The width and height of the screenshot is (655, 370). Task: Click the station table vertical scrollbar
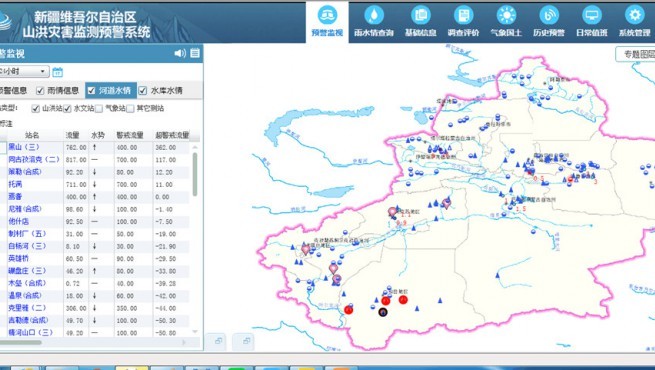[x=195, y=174]
